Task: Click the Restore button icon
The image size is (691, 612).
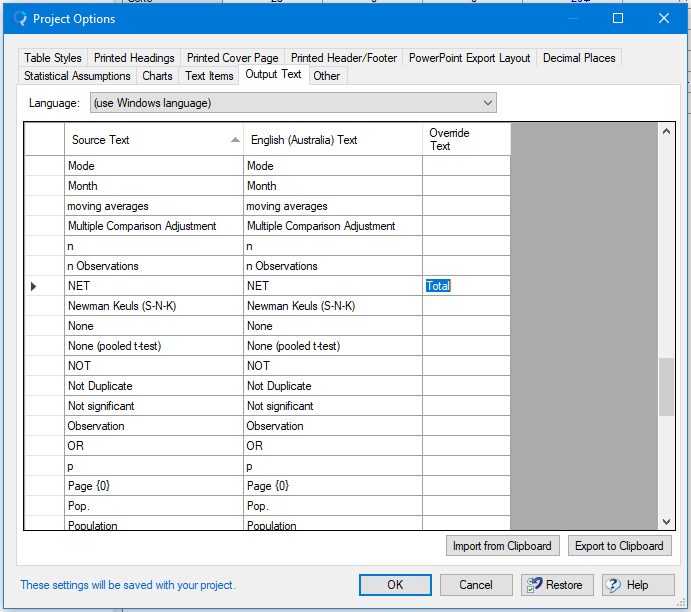Action: click(x=534, y=585)
